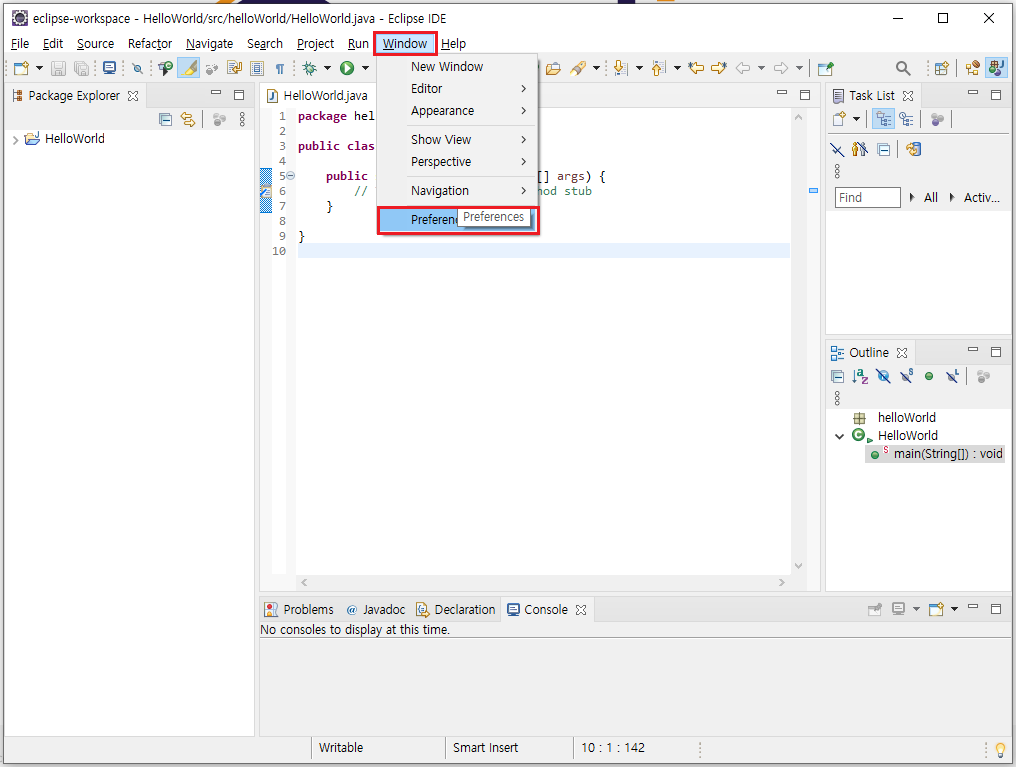Click the tip of the day lightbulb icon
This screenshot has width=1016, height=767.
pos(1000,750)
